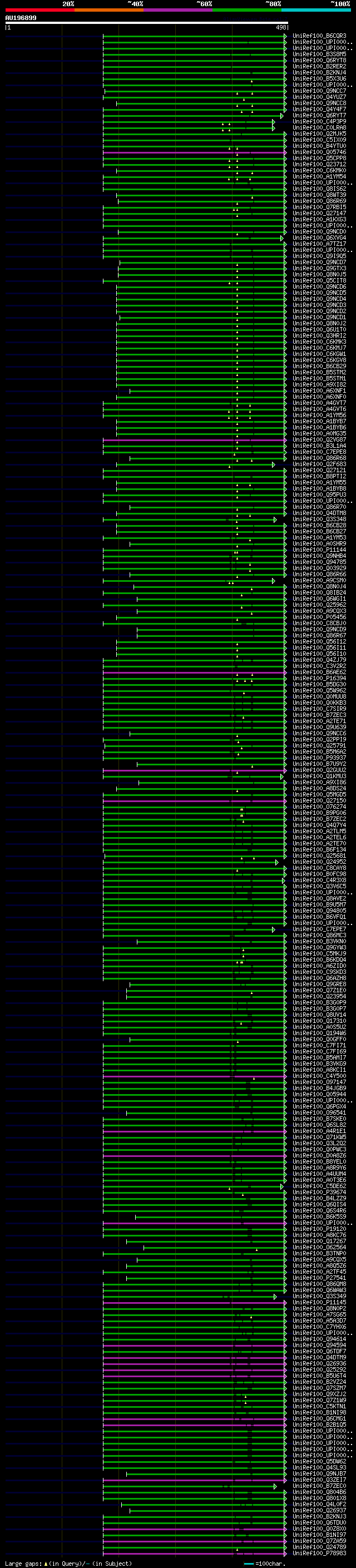356x1568 pixels.
Task: Open hit UniRef100_Q0Z8X0
Action: pos(319,1529)
